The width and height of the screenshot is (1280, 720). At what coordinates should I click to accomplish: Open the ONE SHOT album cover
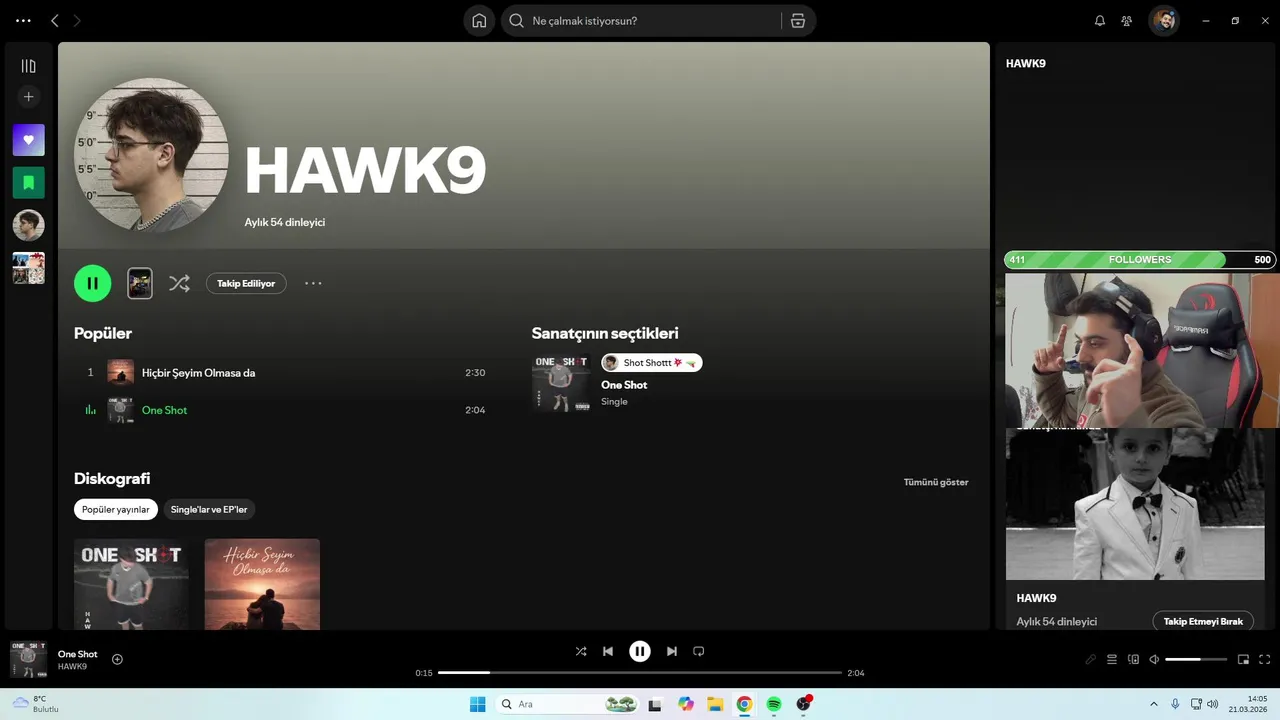[x=131, y=584]
